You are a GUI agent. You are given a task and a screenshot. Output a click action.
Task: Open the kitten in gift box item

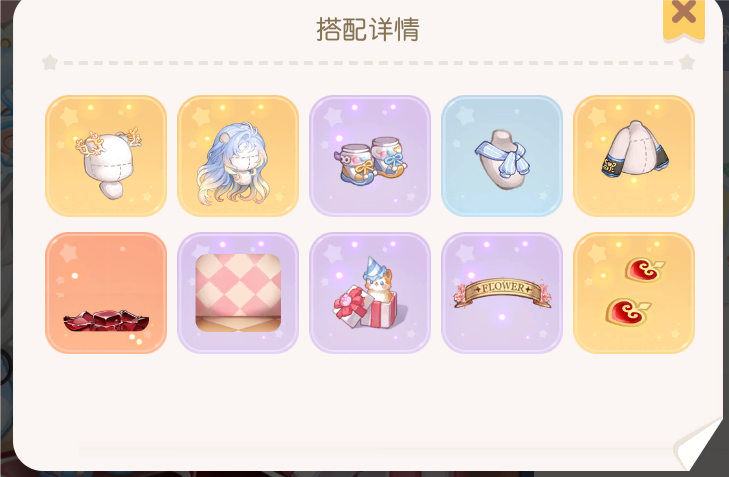click(x=370, y=293)
